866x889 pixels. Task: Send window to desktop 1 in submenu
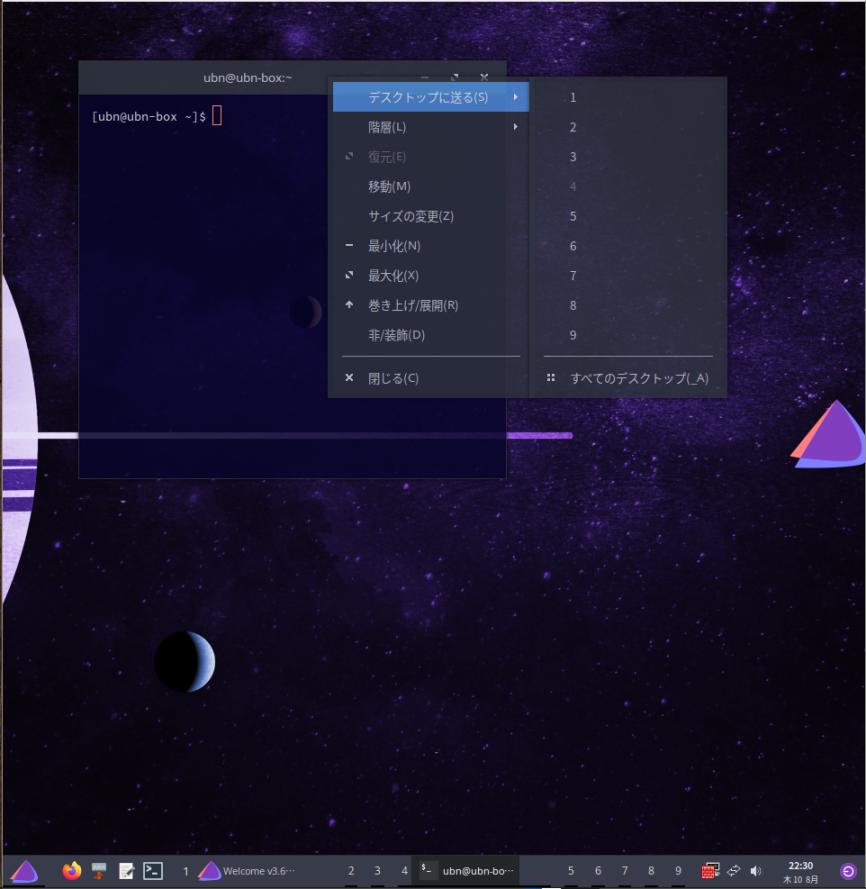tap(628, 98)
